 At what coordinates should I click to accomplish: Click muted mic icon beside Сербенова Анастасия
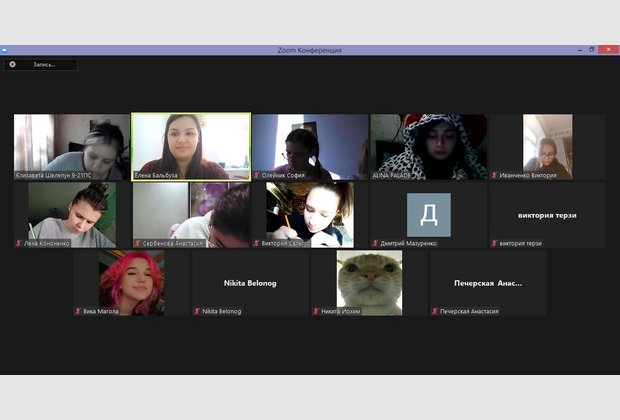tap(138, 243)
